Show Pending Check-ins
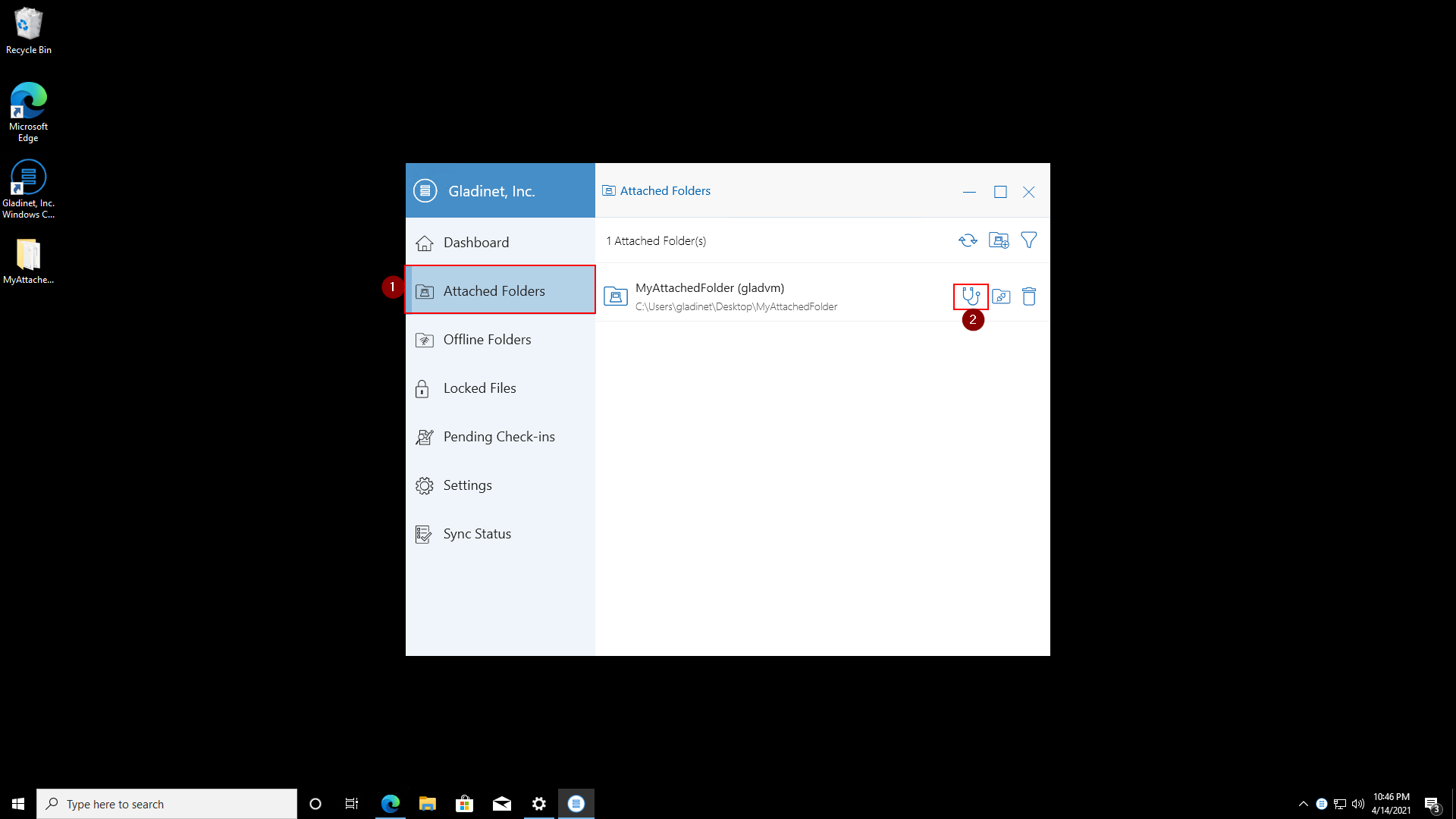The height and width of the screenshot is (819, 1456). [x=500, y=437]
